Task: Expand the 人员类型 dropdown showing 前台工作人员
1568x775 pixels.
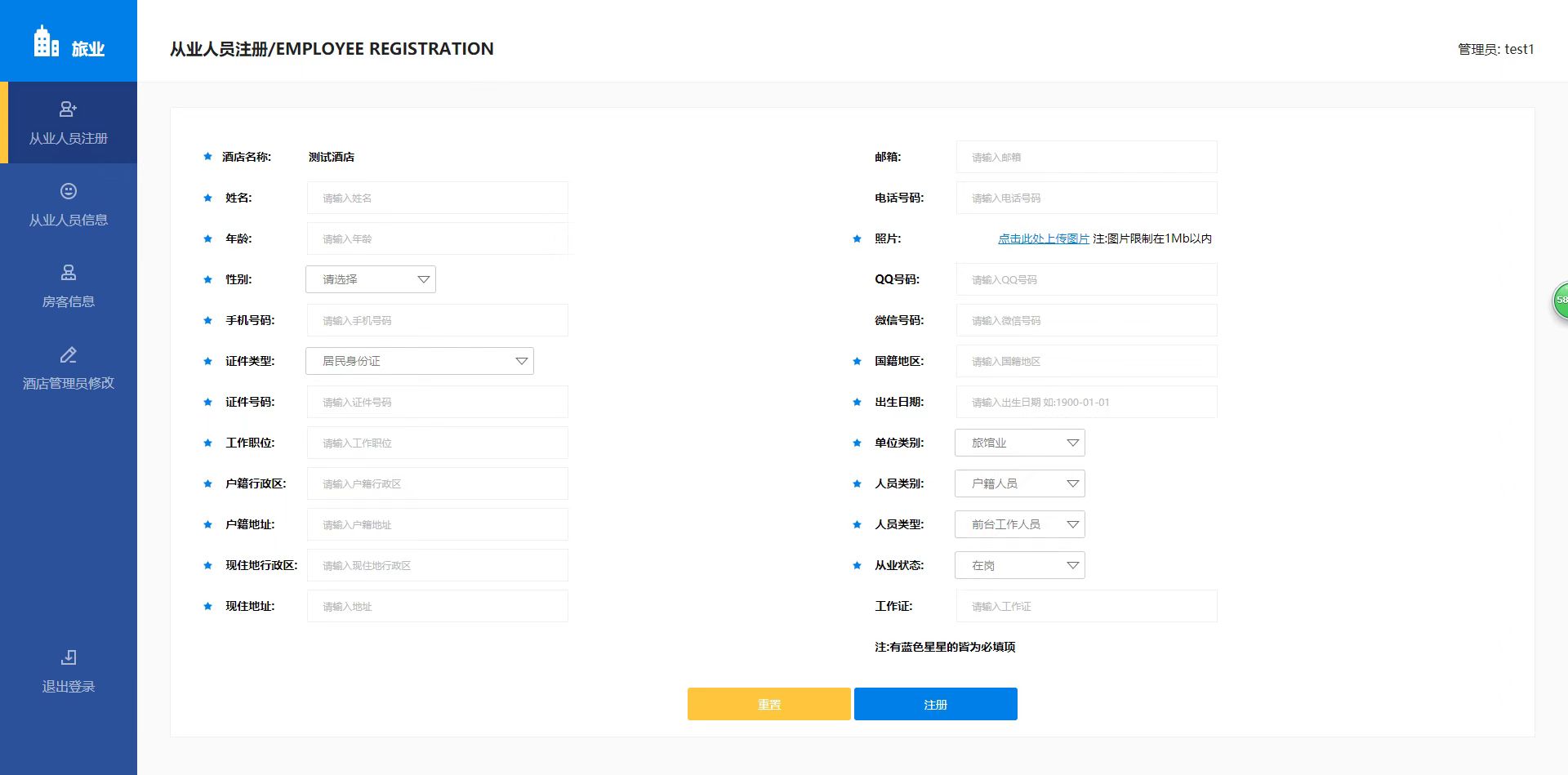Action: pos(1020,524)
